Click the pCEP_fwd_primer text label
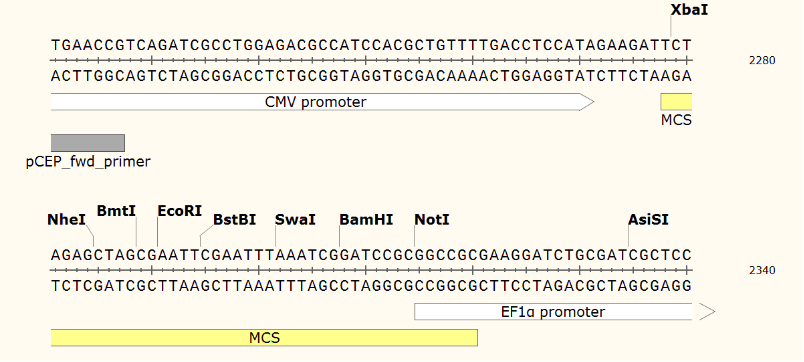Viewport: 804px width, 362px height. coord(88,162)
